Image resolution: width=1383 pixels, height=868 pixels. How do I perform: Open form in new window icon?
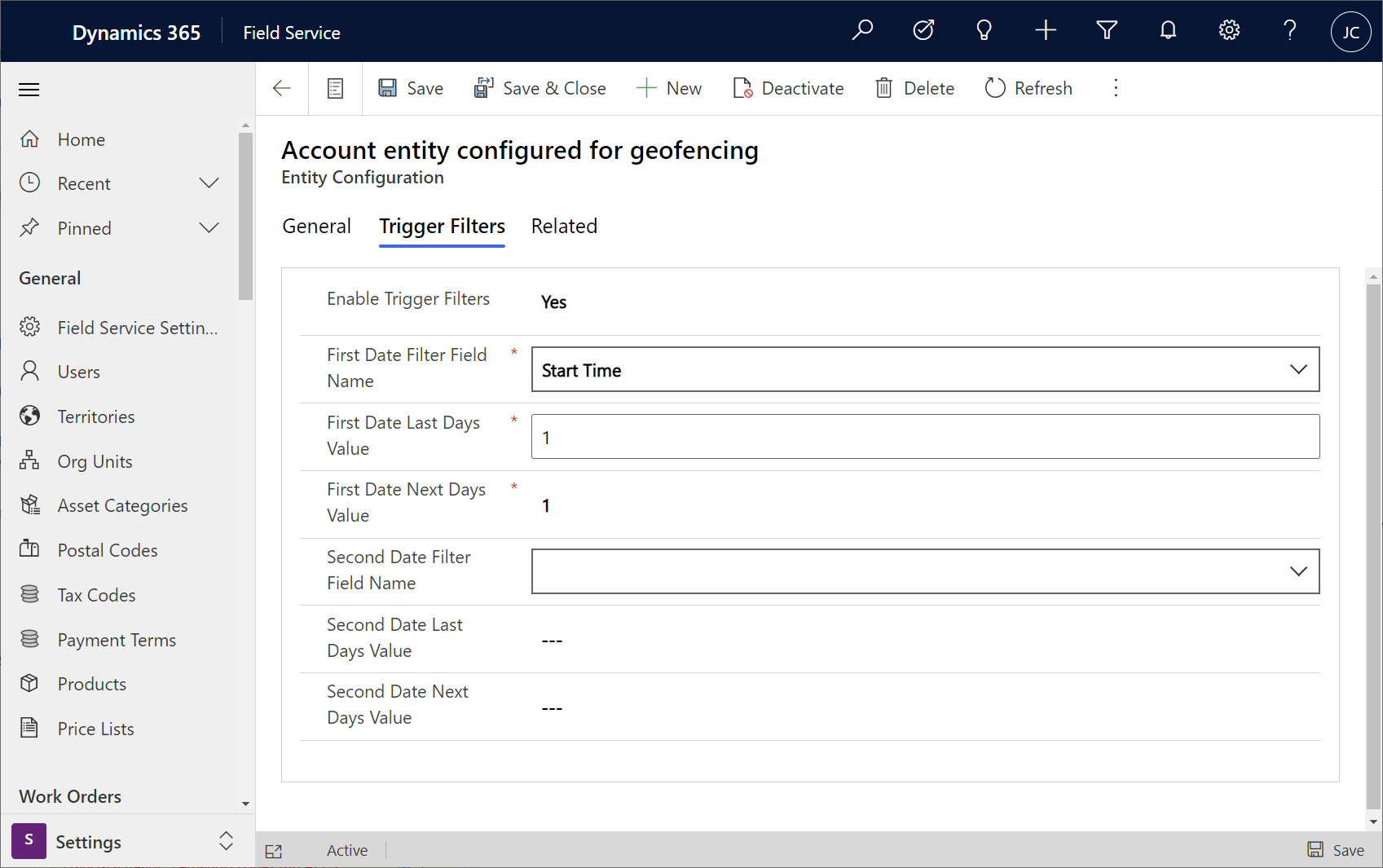point(274,851)
